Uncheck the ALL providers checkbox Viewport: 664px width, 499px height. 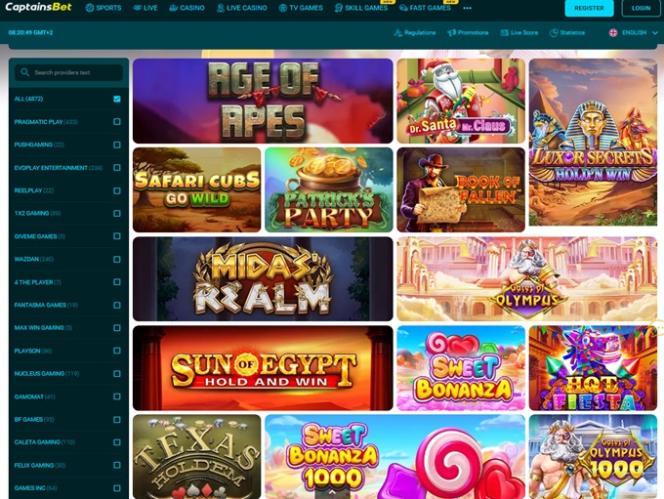coord(117,99)
